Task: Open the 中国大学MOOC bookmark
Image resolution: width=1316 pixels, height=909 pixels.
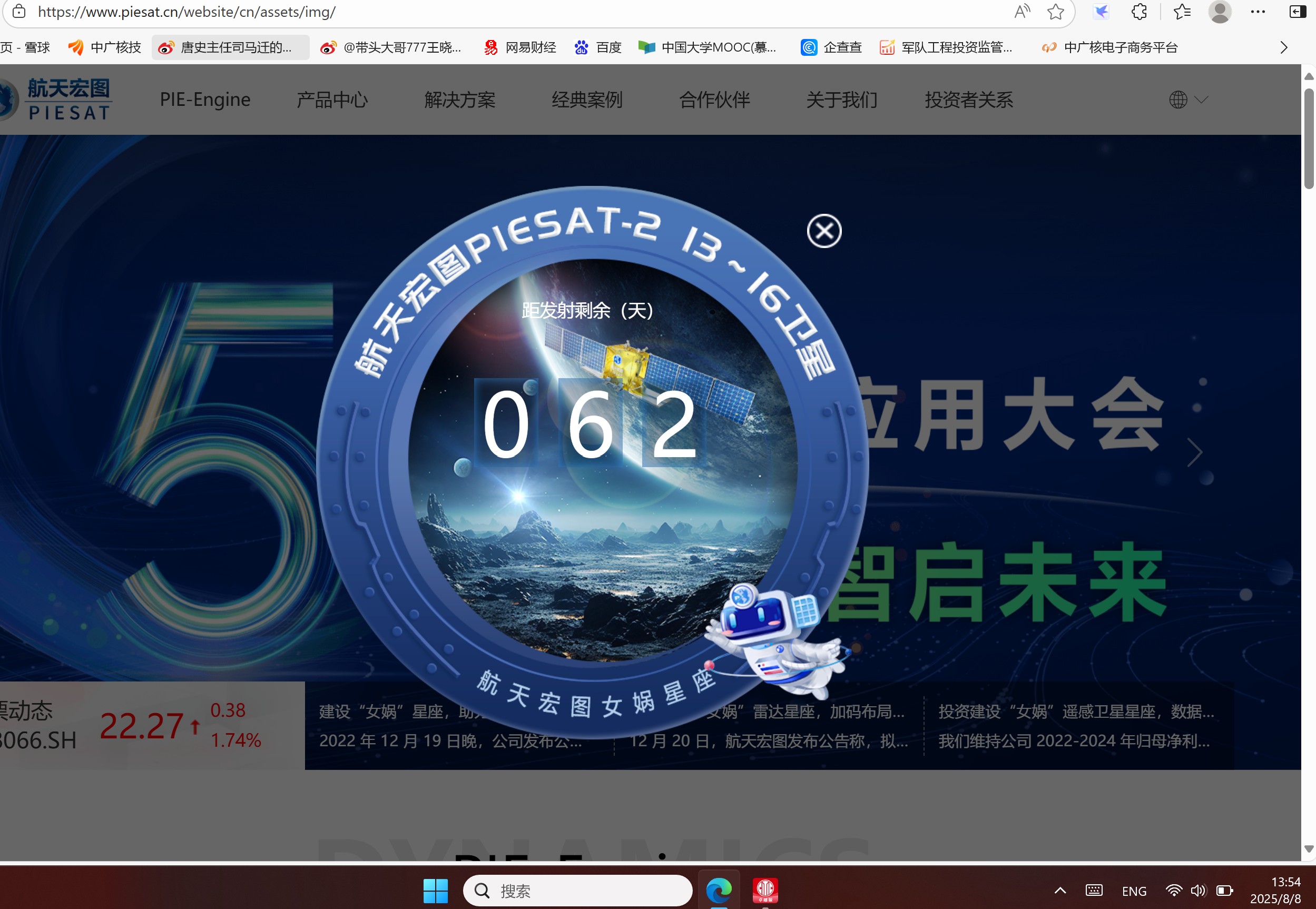Action: [706, 47]
